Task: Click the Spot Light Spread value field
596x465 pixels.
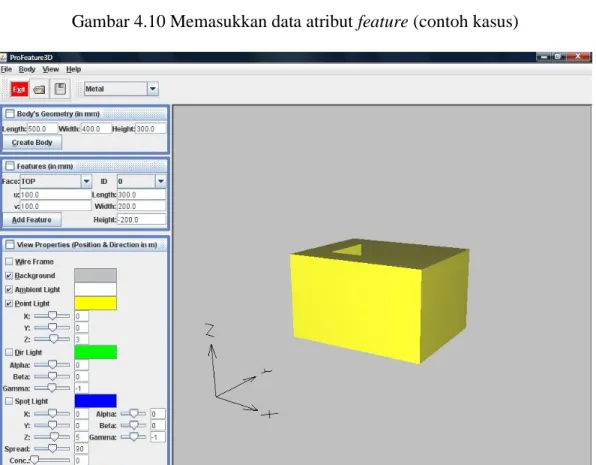Action: (x=81, y=449)
